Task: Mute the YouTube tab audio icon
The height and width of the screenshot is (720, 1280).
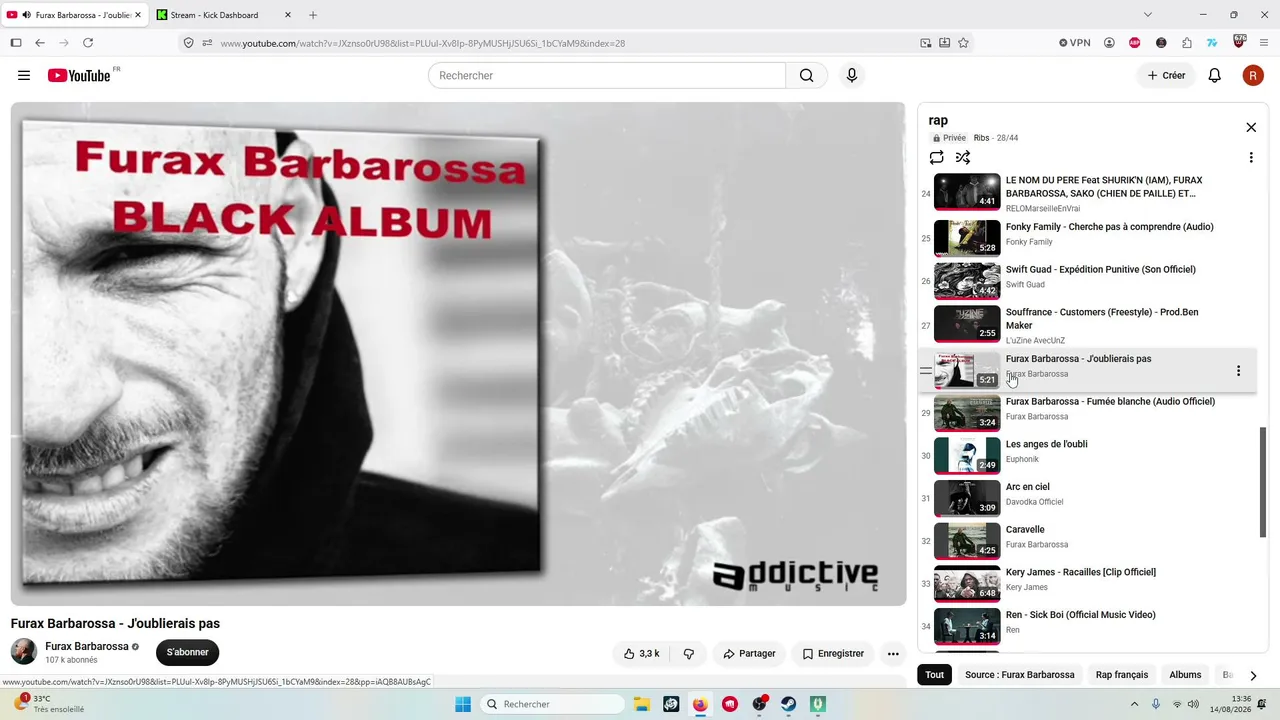Action: click(26, 15)
